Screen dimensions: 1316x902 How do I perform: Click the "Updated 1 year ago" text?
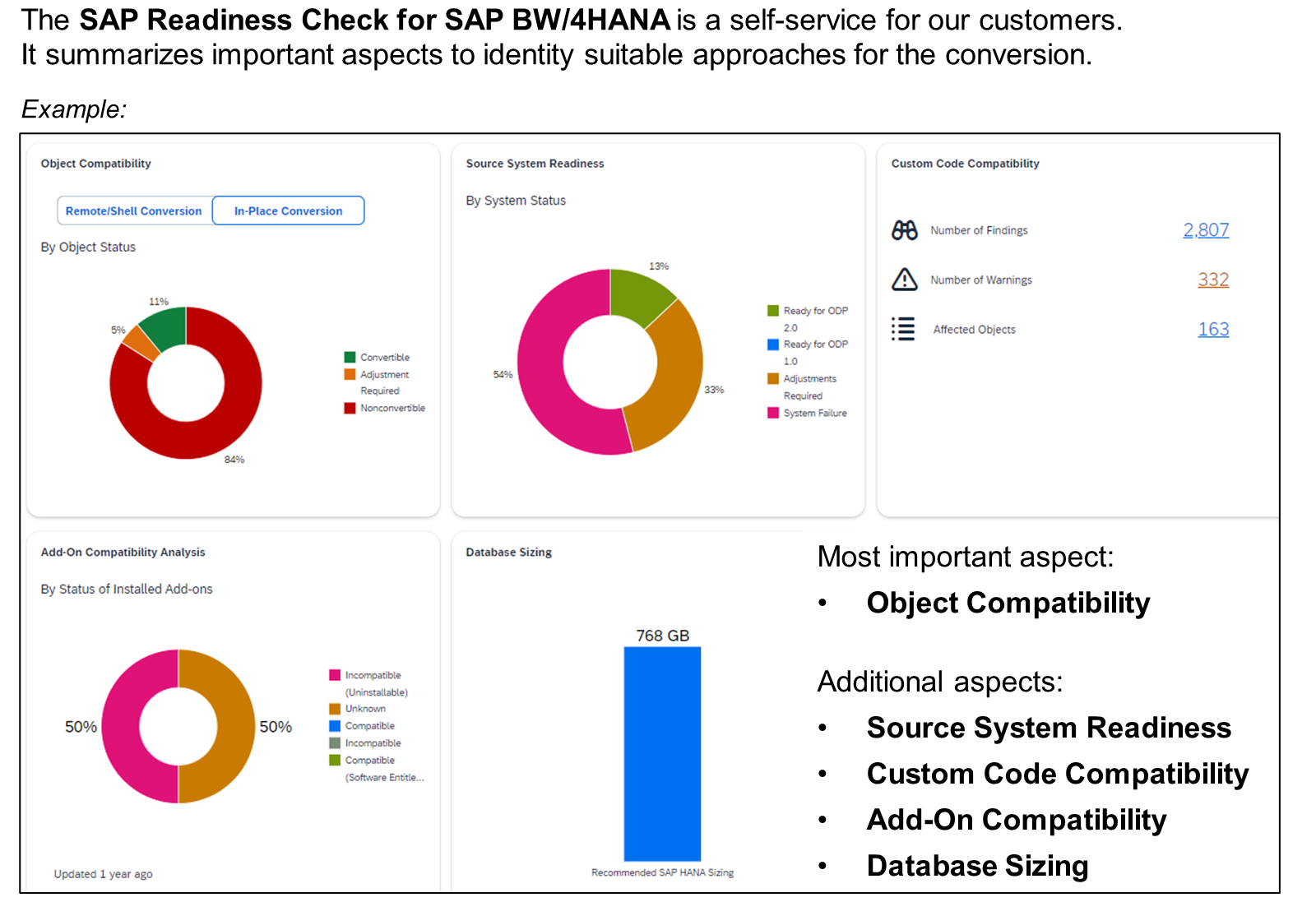tap(103, 874)
